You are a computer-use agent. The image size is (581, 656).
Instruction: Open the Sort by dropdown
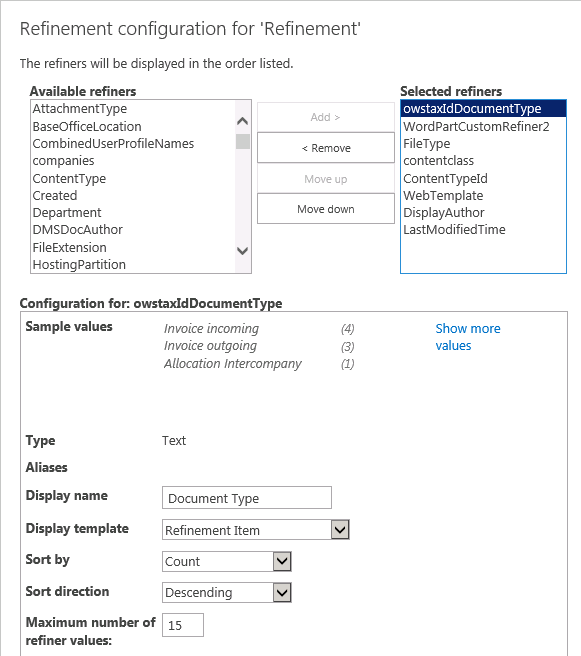227,561
